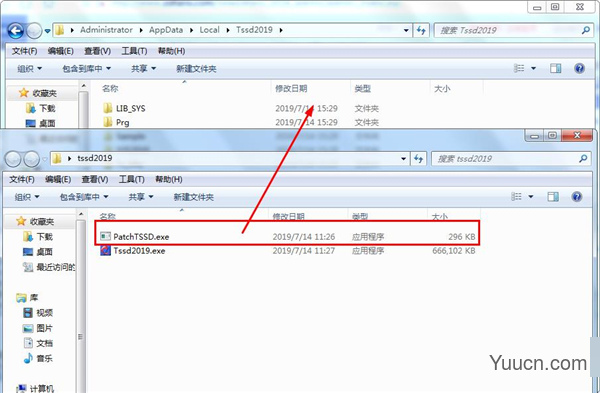Select the Tssd2019.exe file

(x=287, y=251)
